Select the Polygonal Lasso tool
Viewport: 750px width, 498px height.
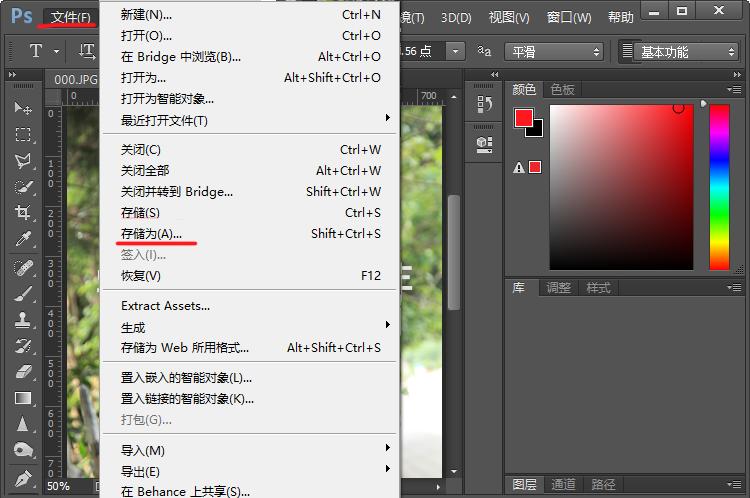click(x=22, y=161)
